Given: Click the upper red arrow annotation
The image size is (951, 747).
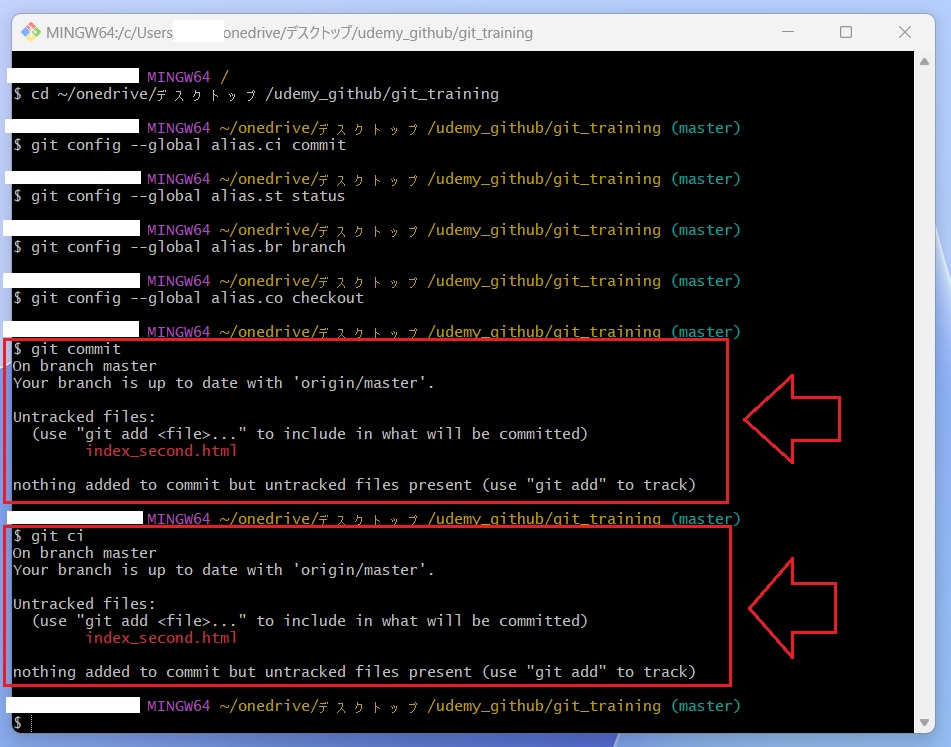Looking at the screenshot, I should click(x=792, y=421).
